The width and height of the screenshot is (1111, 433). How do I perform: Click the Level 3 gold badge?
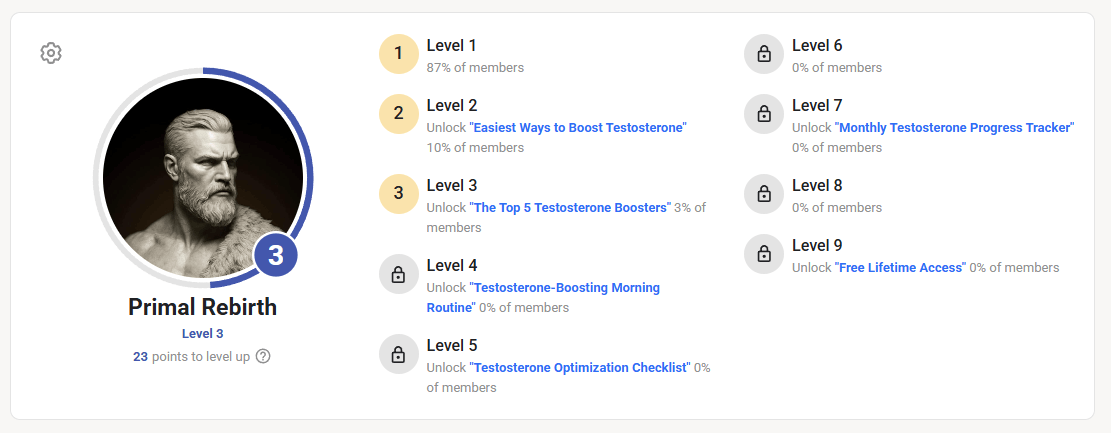[398, 194]
